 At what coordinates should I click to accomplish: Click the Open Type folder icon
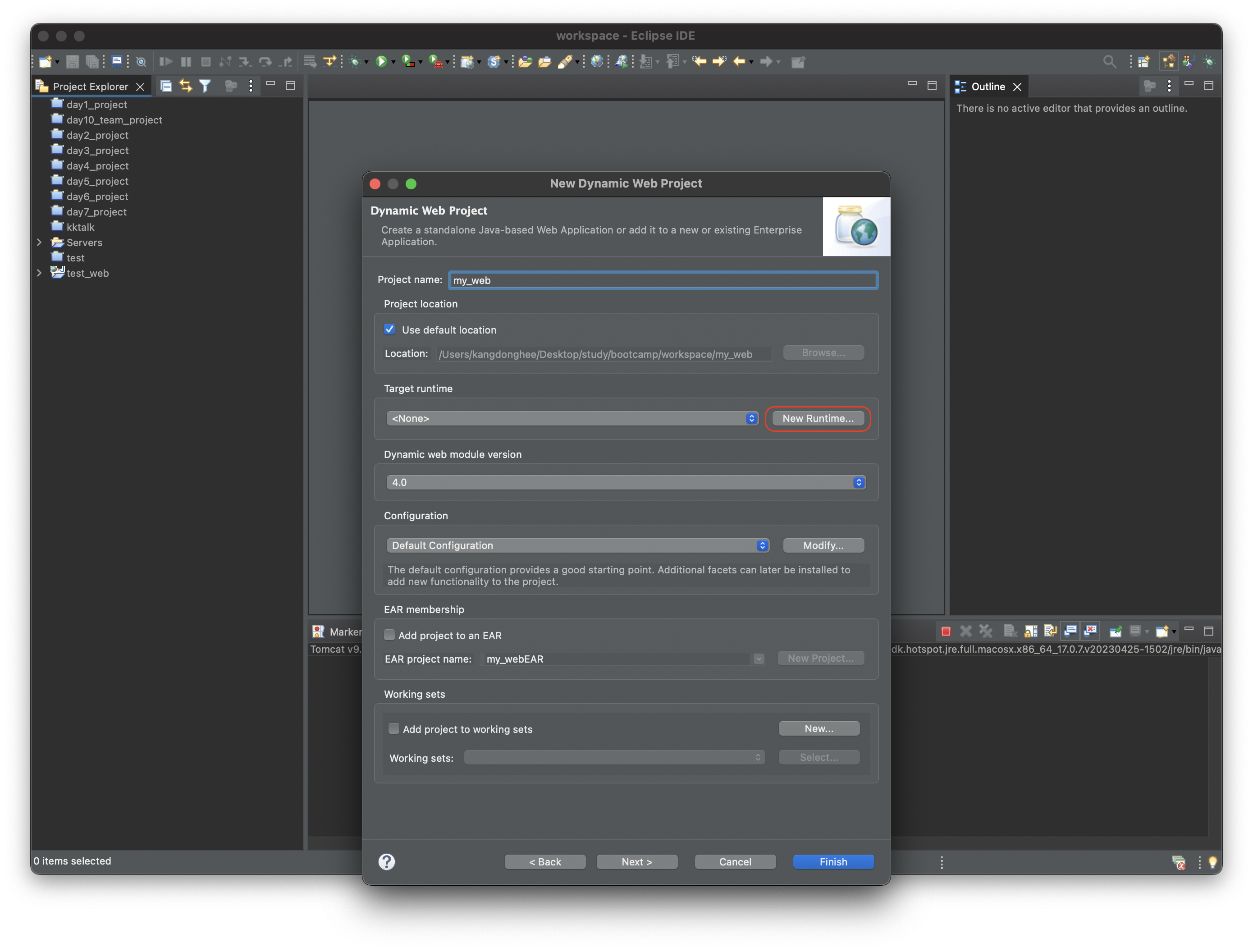click(x=525, y=62)
